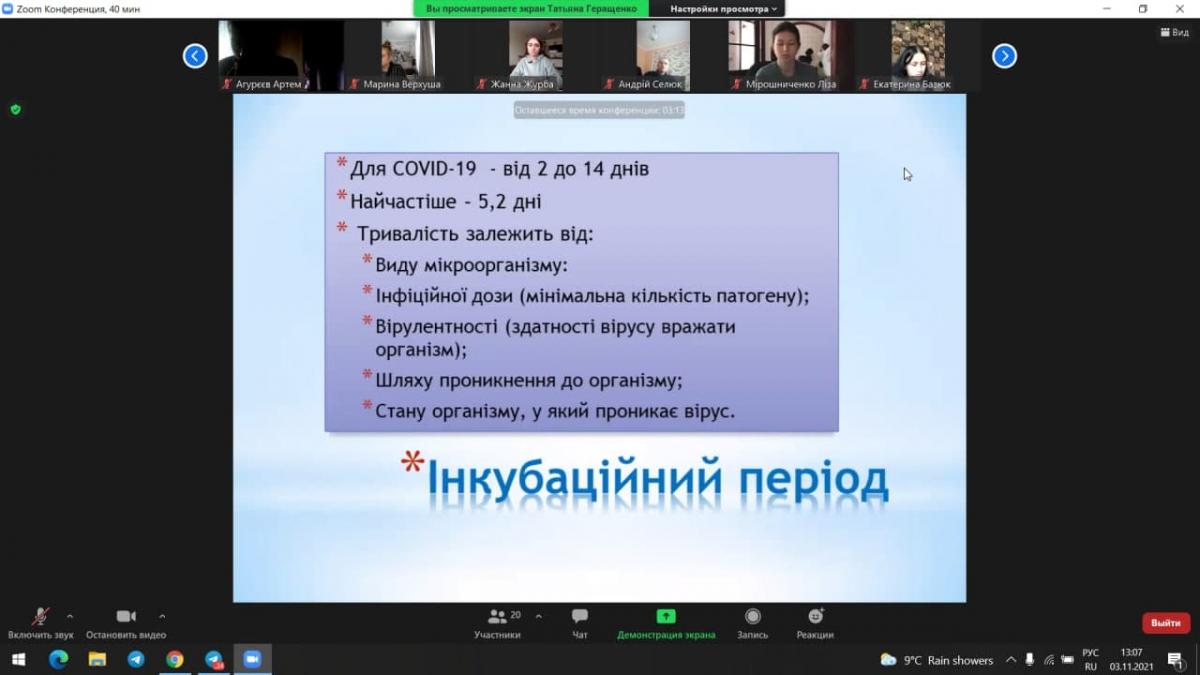1200x675 pixels.
Task: Open Wi-Fi network tray icon
Action: (1049, 660)
